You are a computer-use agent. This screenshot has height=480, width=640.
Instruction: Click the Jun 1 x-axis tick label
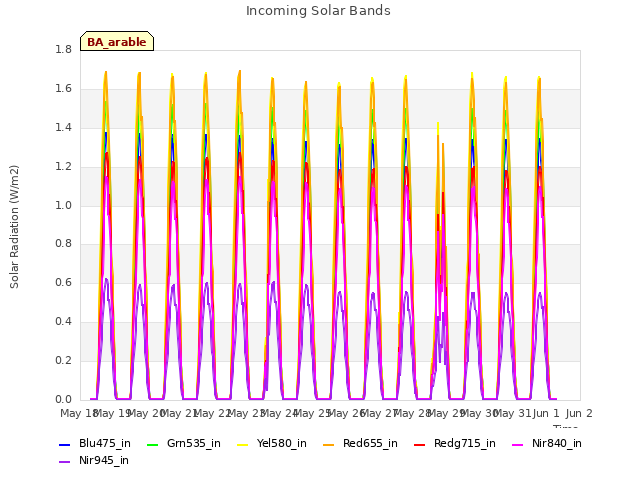546,413
